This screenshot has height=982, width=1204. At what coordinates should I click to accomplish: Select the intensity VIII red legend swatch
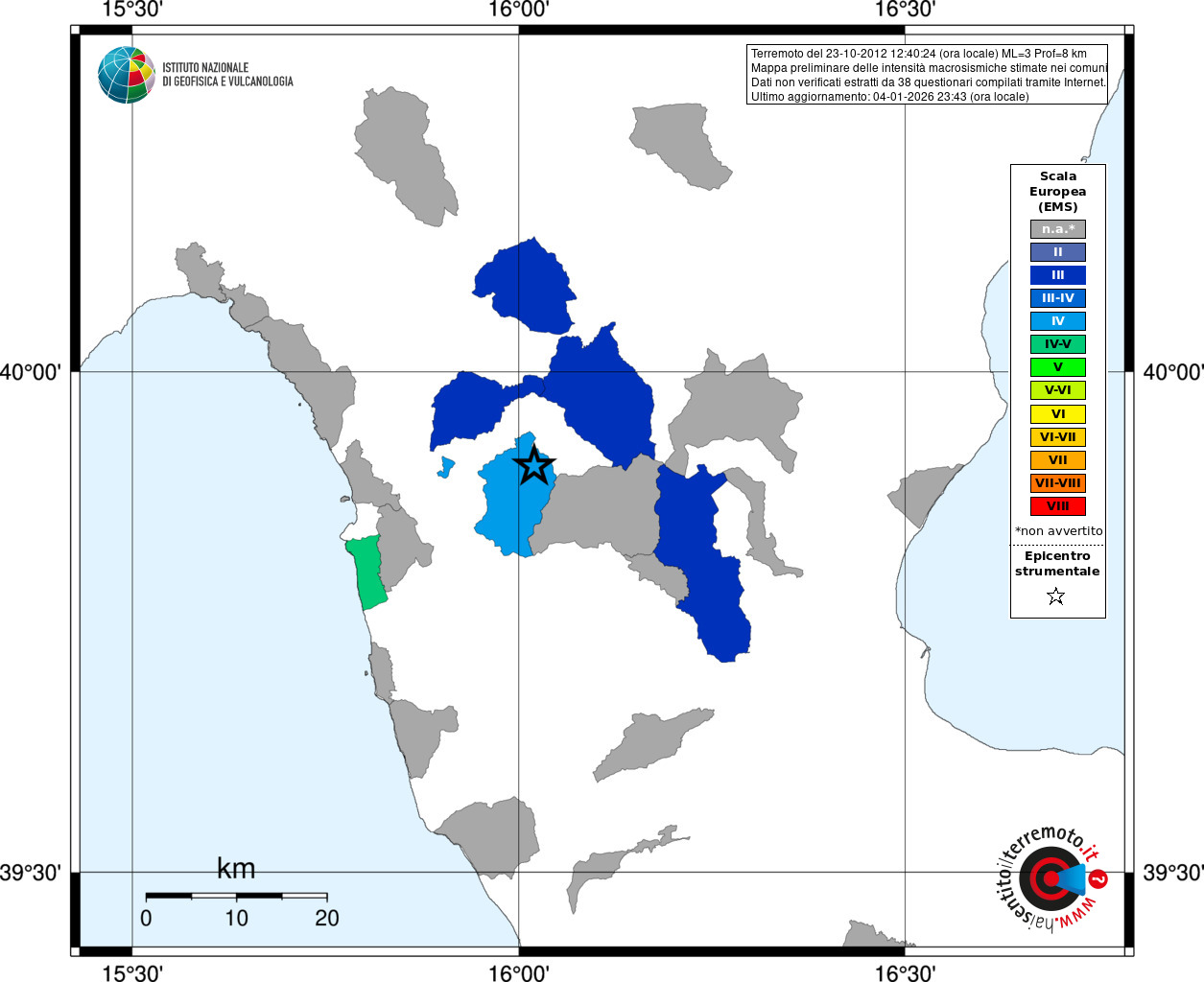[1058, 506]
